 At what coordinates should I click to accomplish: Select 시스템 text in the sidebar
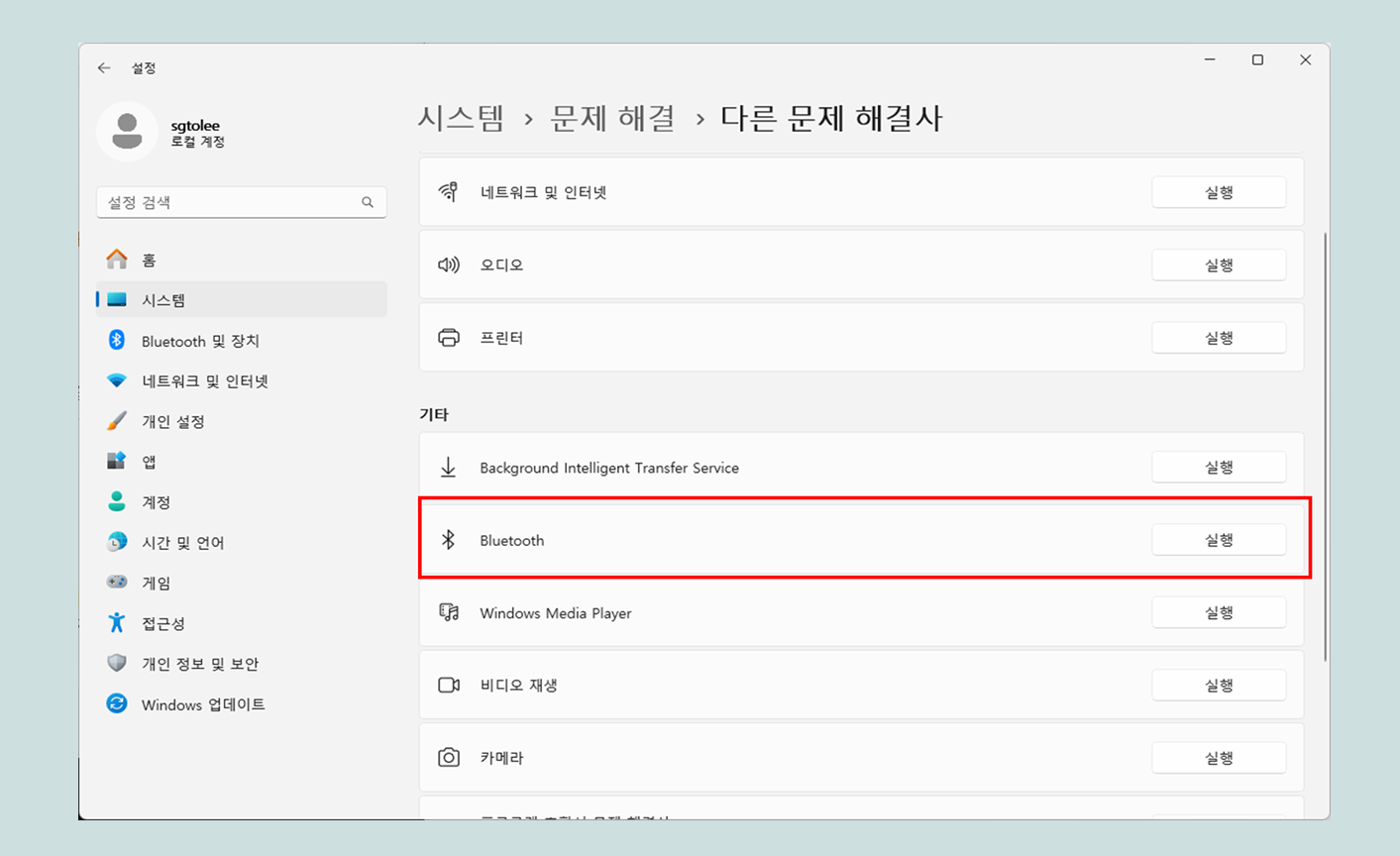point(163,300)
